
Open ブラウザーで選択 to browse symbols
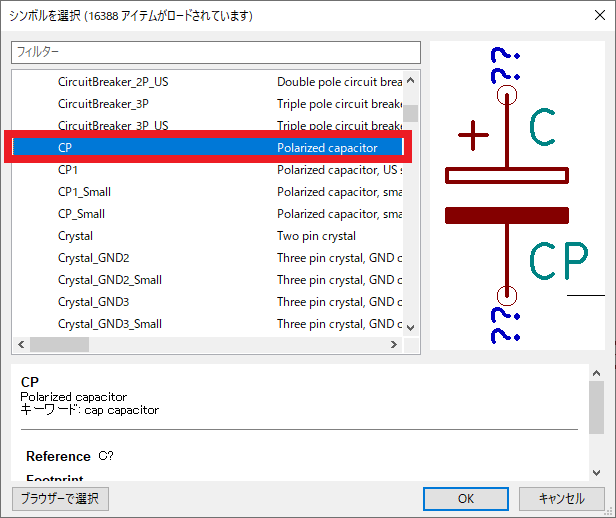point(60,498)
